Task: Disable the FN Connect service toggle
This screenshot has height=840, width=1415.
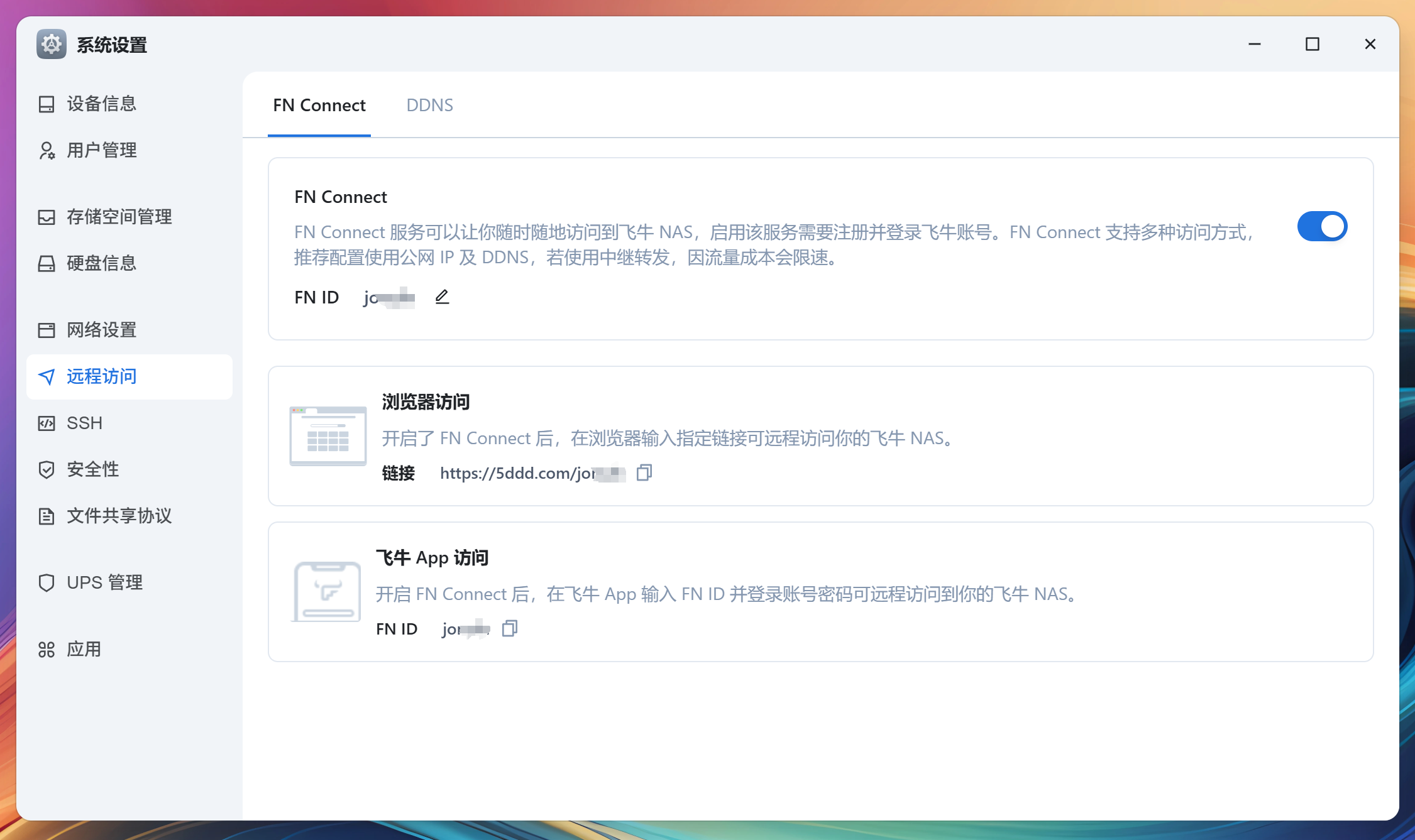Action: 1323,226
